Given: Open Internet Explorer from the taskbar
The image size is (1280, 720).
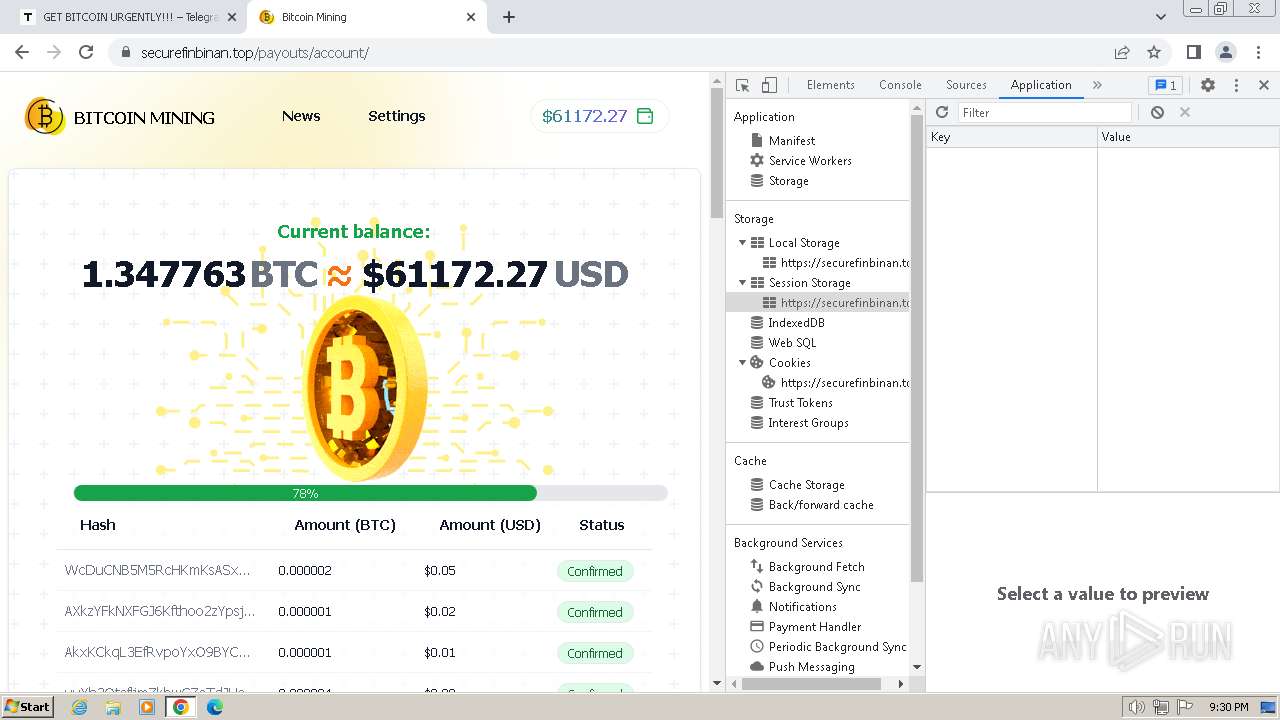Looking at the screenshot, I should pos(79,707).
